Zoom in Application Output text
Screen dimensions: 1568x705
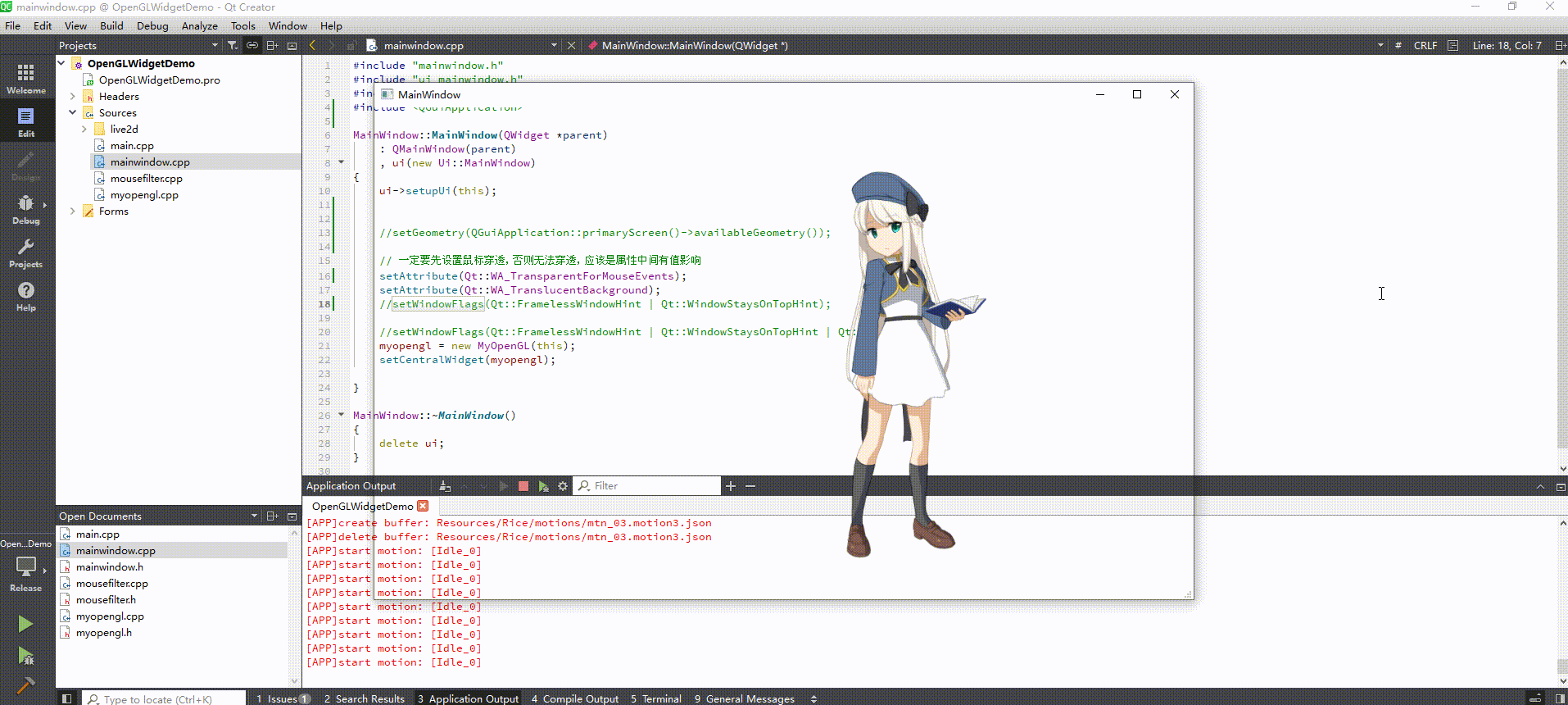coord(731,486)
